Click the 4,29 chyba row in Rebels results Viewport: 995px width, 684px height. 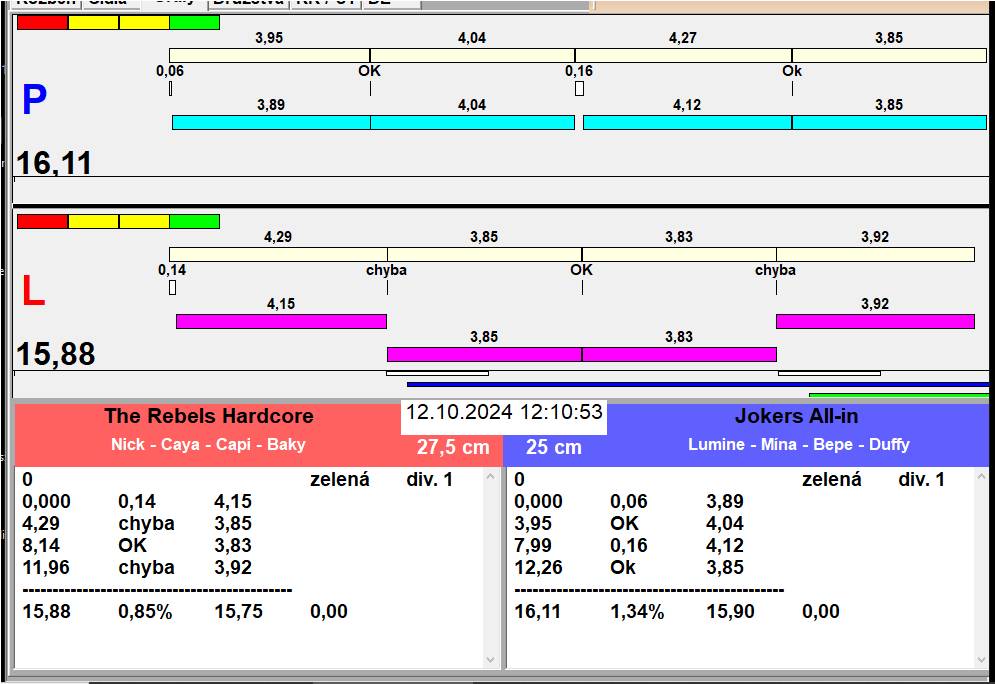(137, 523)
